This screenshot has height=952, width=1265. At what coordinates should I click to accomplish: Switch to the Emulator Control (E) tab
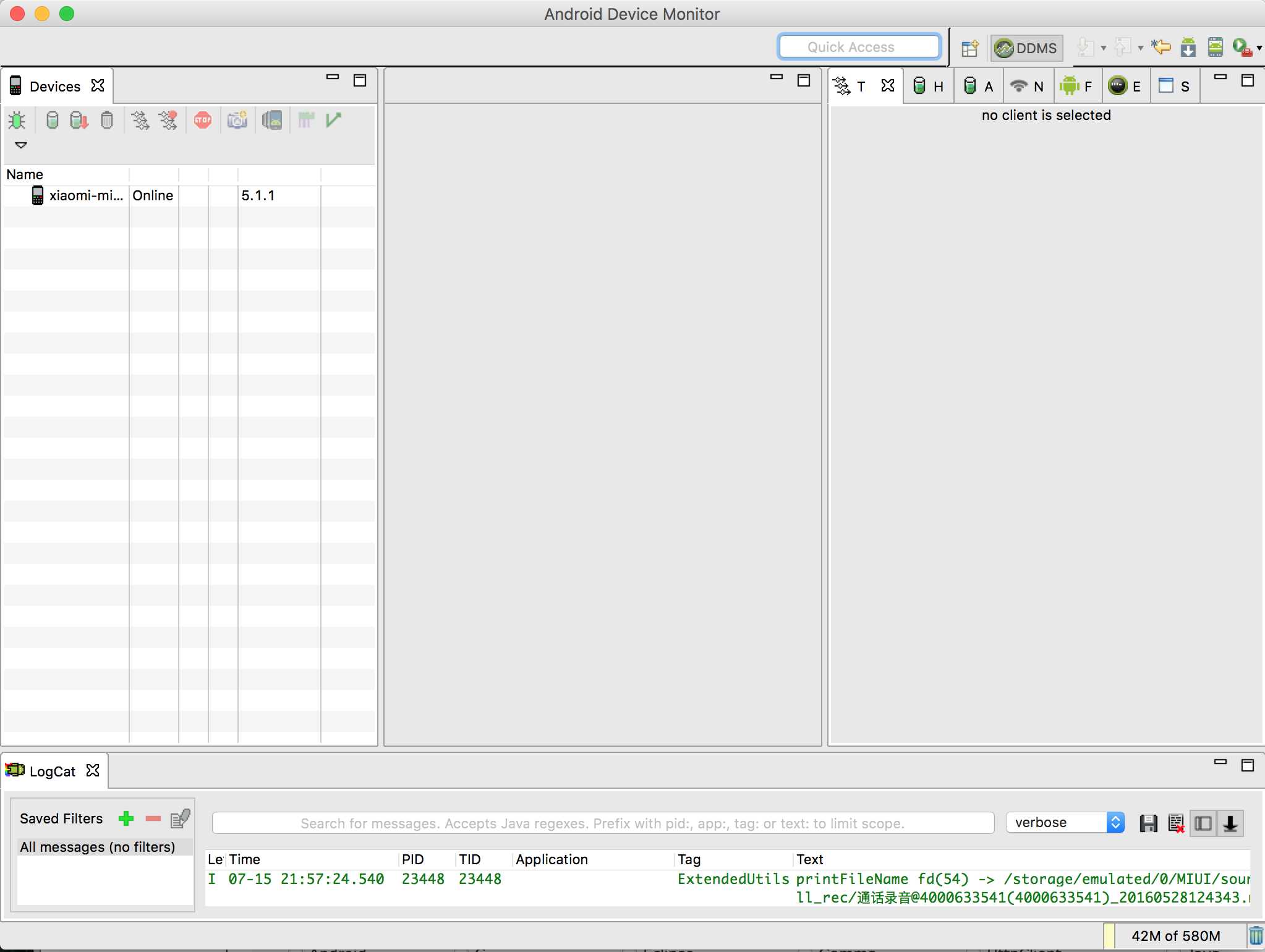point(1125,87)
